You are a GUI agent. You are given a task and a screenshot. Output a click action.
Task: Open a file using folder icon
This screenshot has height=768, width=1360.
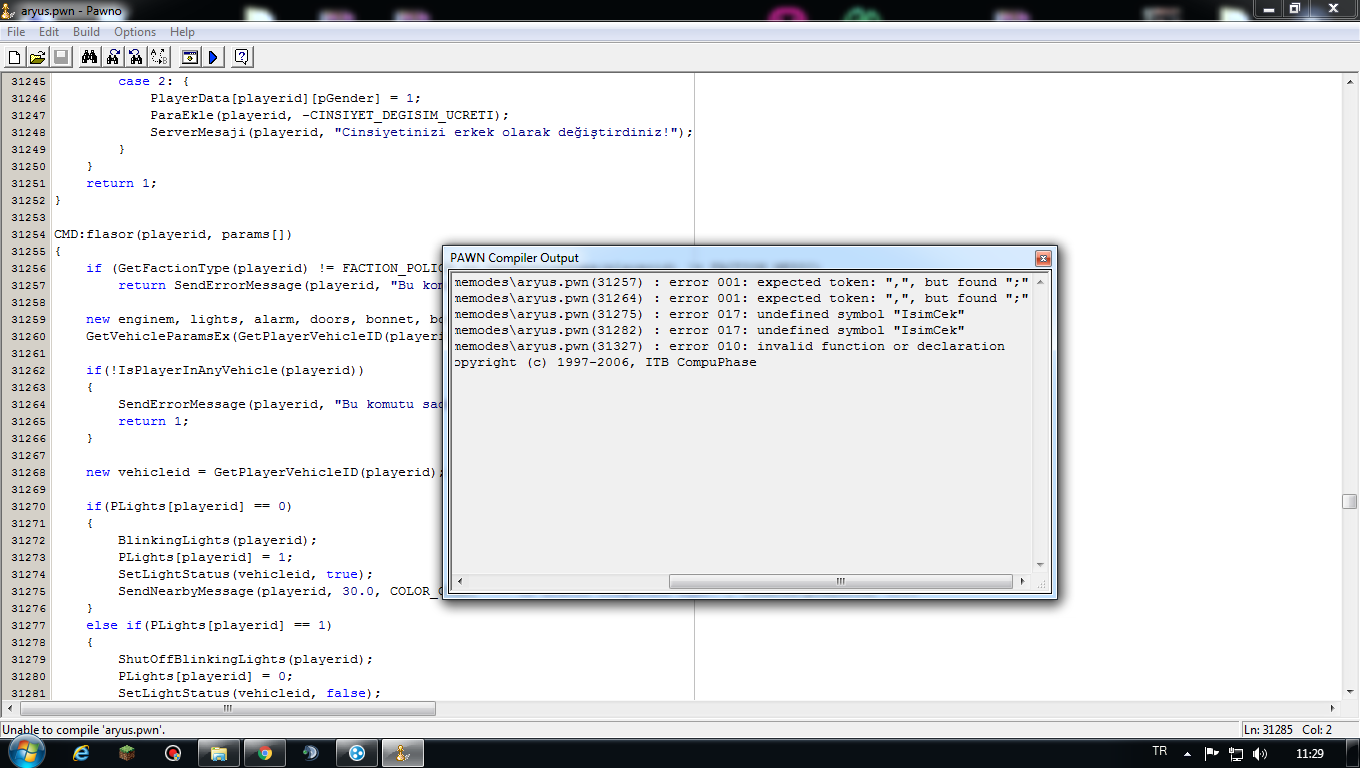click(x=37, y=57)
